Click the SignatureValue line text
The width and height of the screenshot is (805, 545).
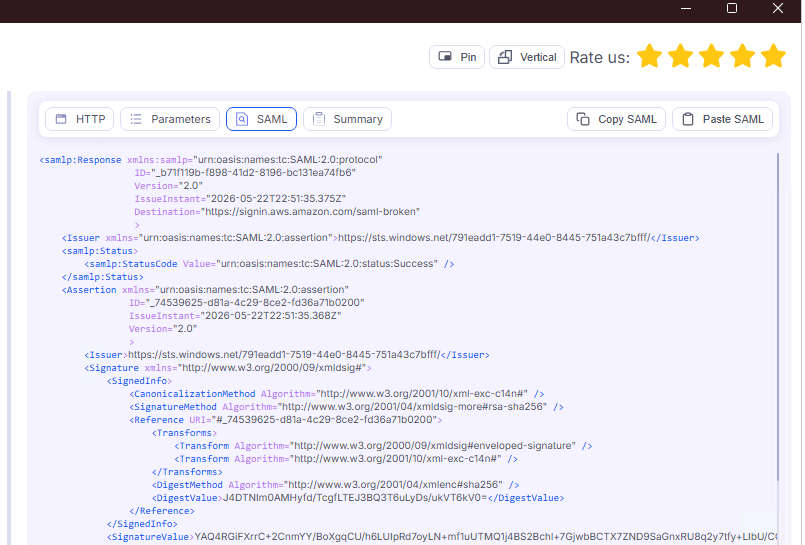[x=442, y=537]
